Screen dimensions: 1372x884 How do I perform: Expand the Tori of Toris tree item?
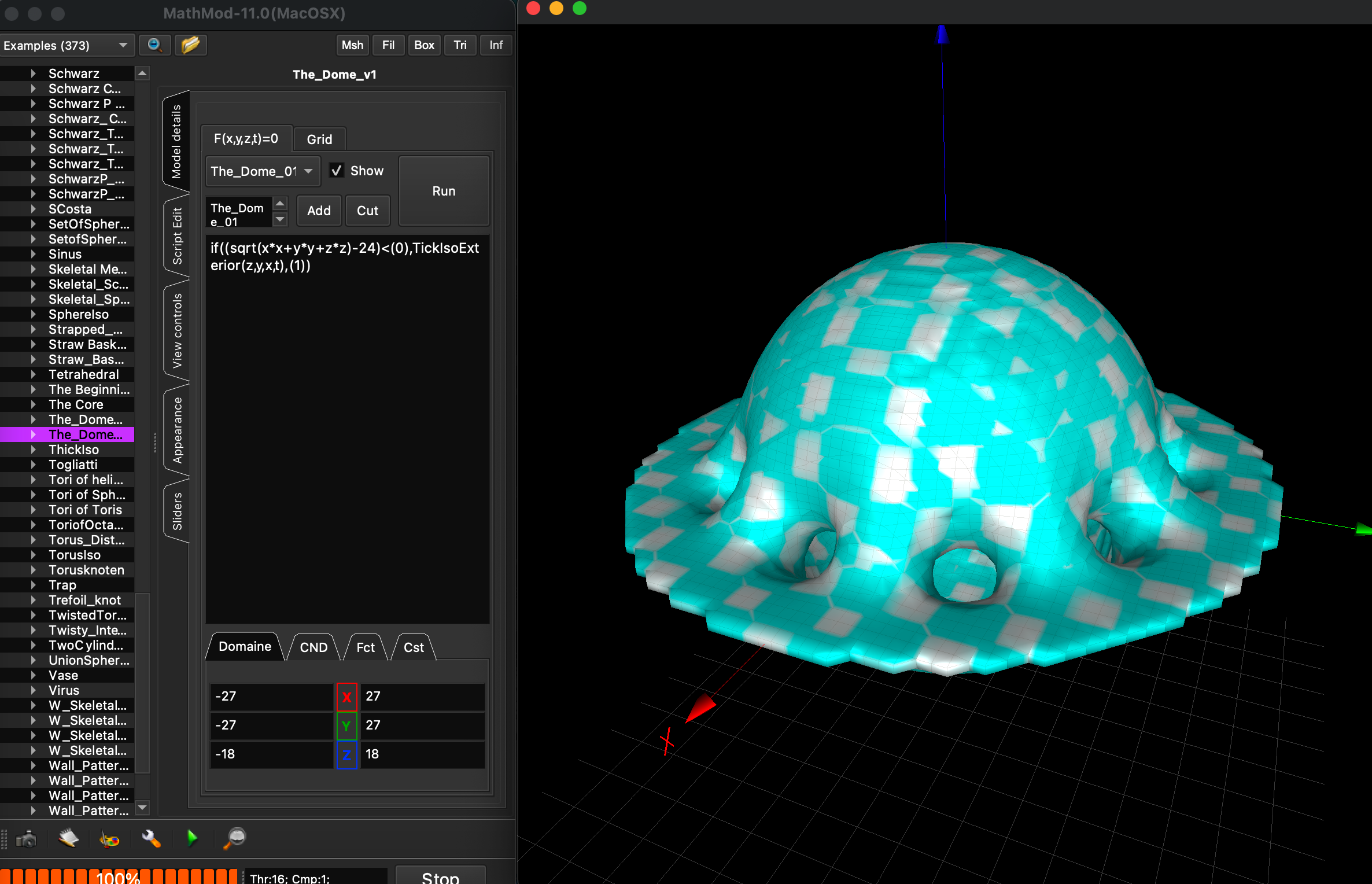coord(33,510)
